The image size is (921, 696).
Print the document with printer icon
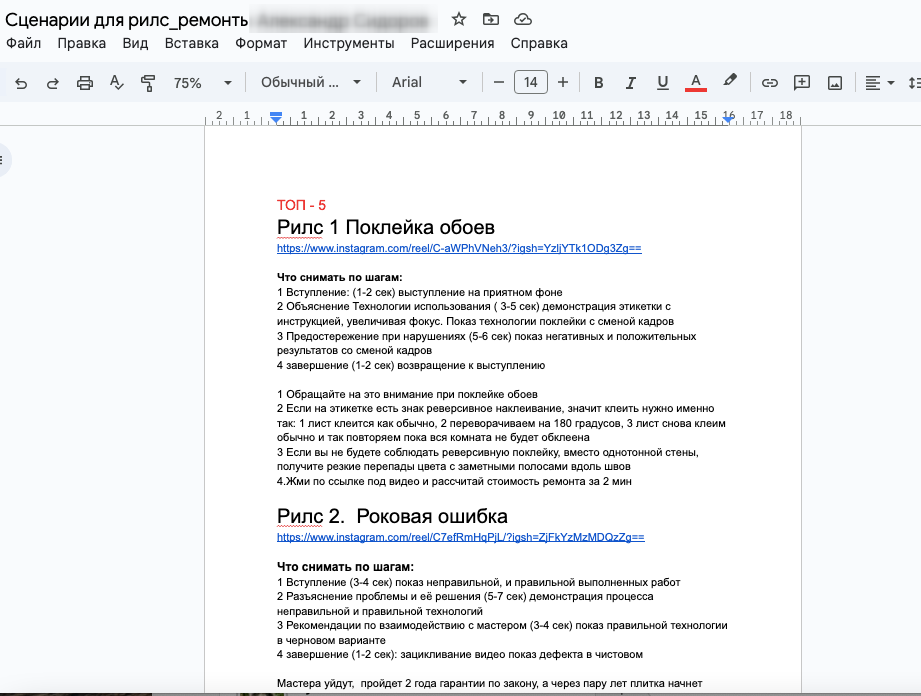pyautogui.click(x=85, y=83)
